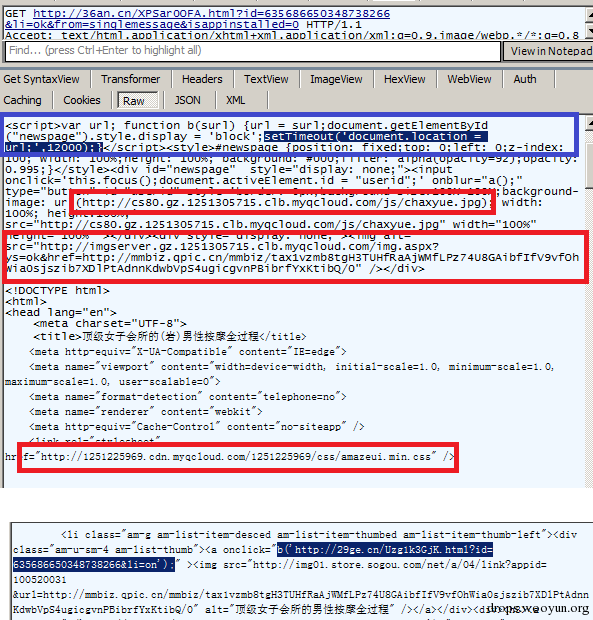This screenshot has width=593, height=620.
Task: Select the WebView tab
Action: (469, 79)
